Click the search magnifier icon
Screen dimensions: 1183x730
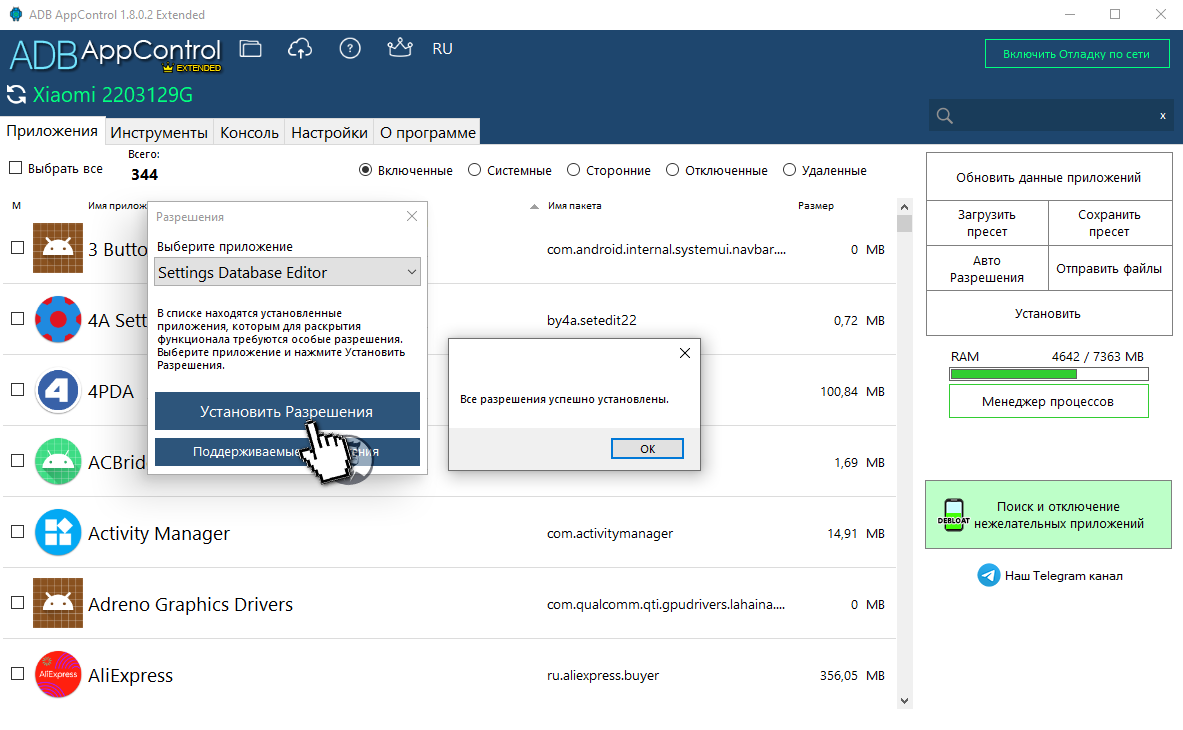click(x=945, y=116)
